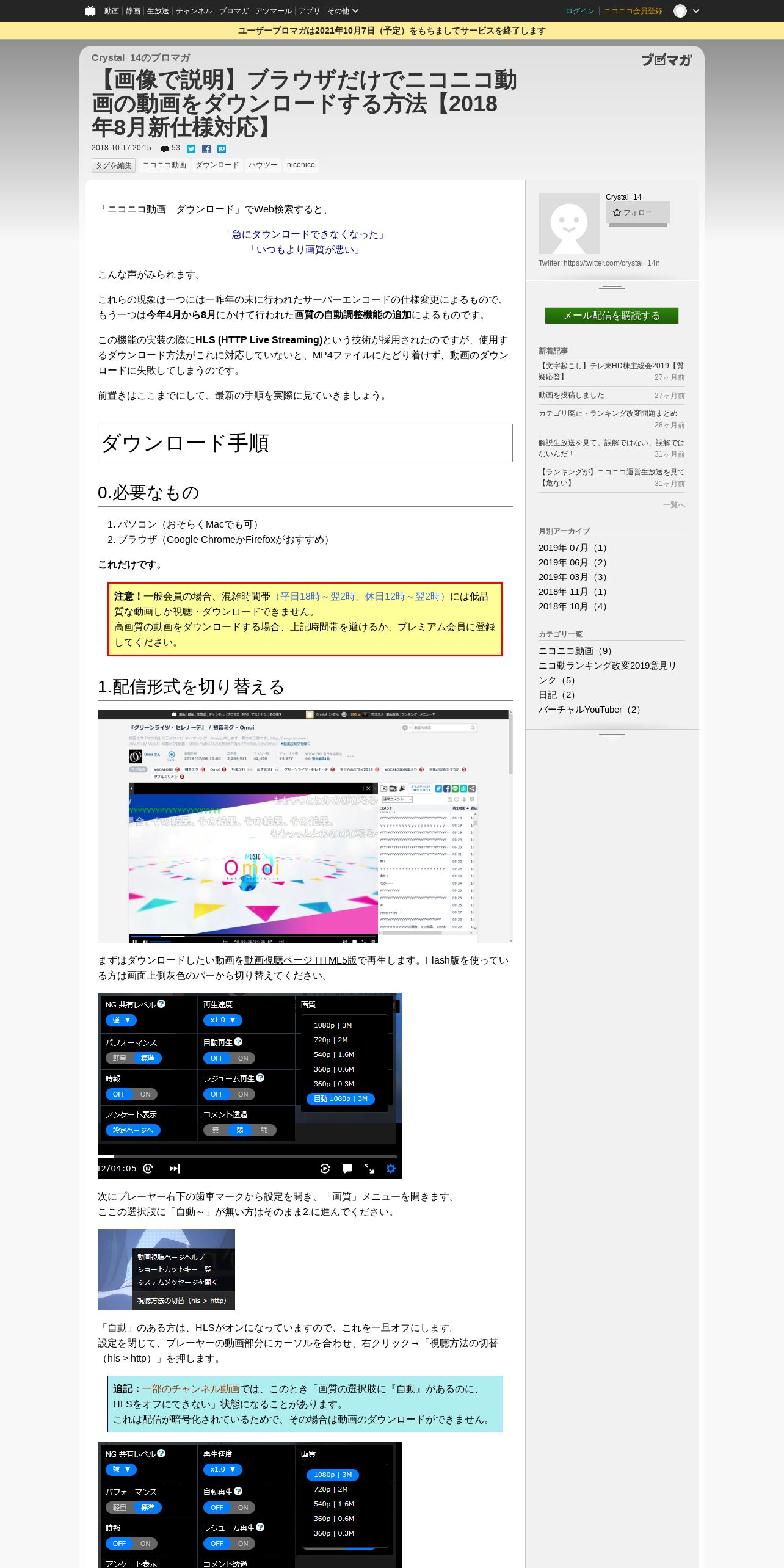Share the article via the Facebook icon

(x=206, y=149)
